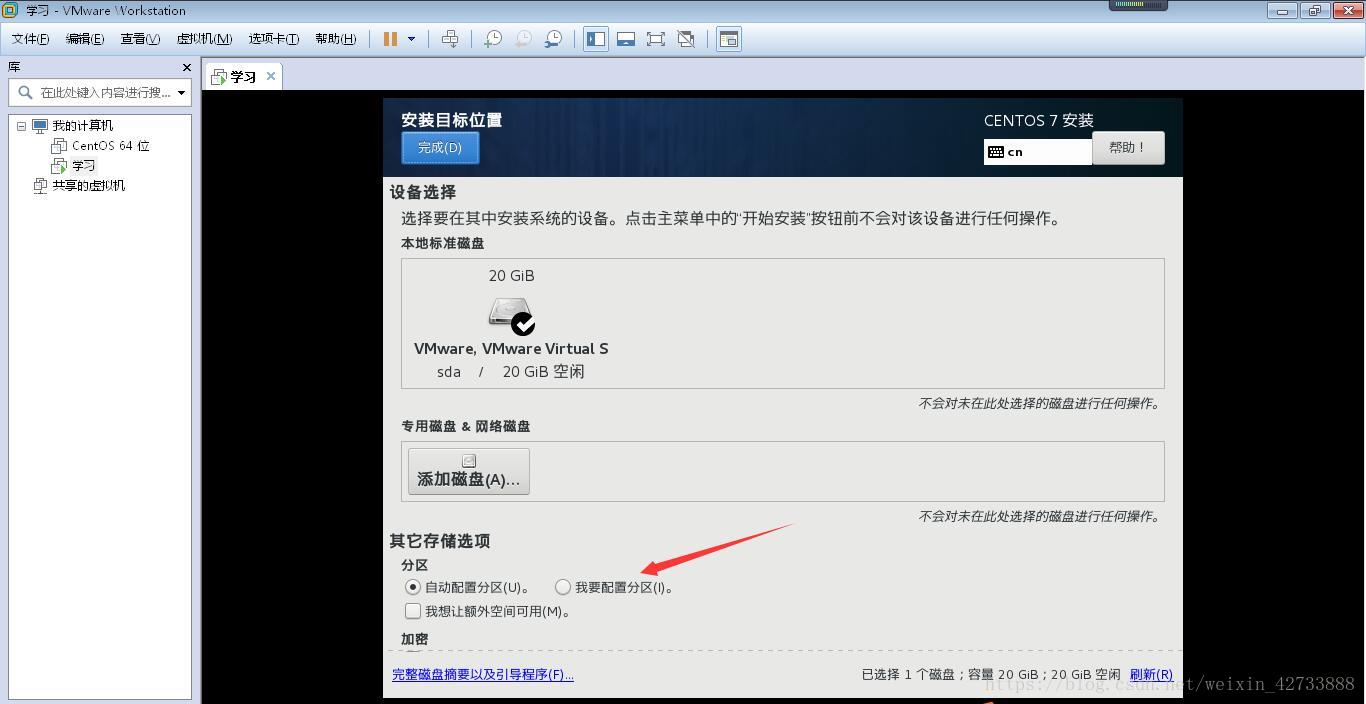Select 我的计算机 in the library tree

click(x=82, y=126)
